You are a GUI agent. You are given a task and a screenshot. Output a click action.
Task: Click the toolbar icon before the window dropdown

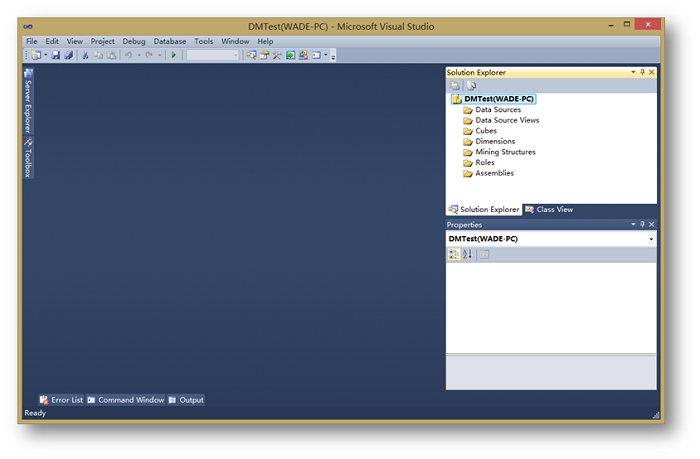304,55
